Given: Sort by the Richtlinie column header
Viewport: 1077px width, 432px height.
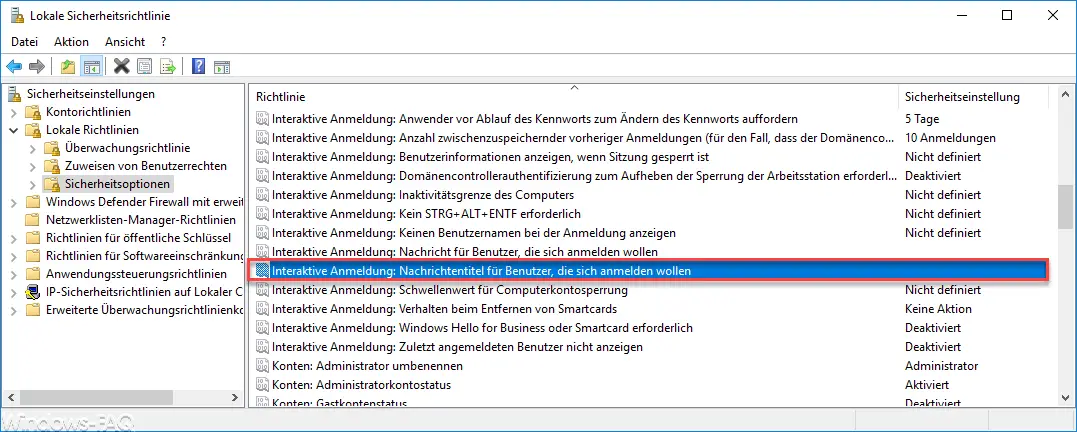Looking at the screenshot, I should coord(574,97).
